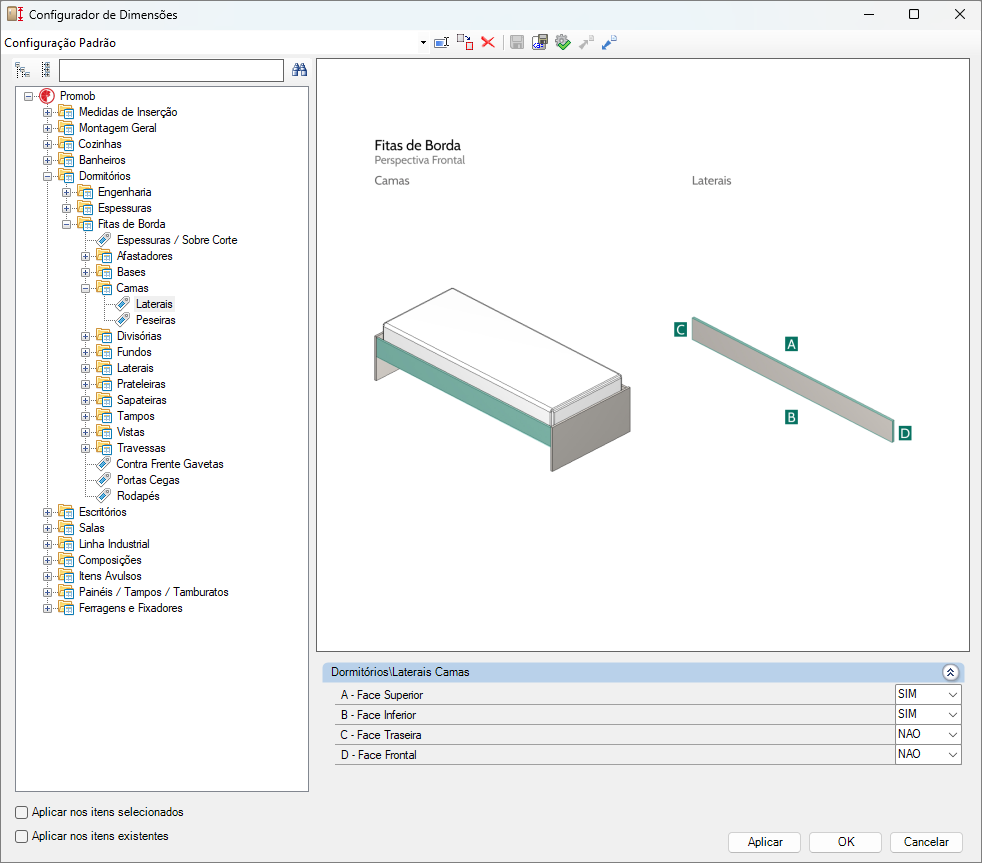This screenshot has height=863, width=982.
Task: Open the Configuração Padrão dropdown arrow
Action: click(423, 43)
